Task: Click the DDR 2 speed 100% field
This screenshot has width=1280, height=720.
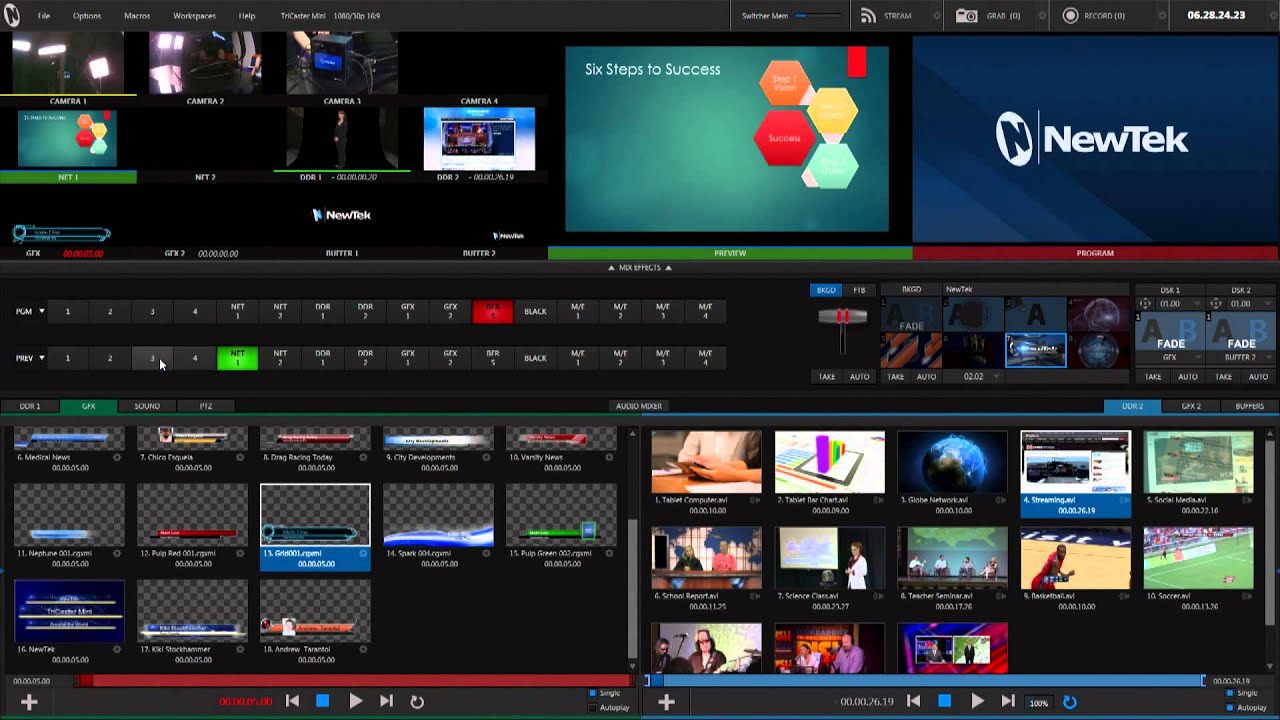Action: click(1039, 703)
